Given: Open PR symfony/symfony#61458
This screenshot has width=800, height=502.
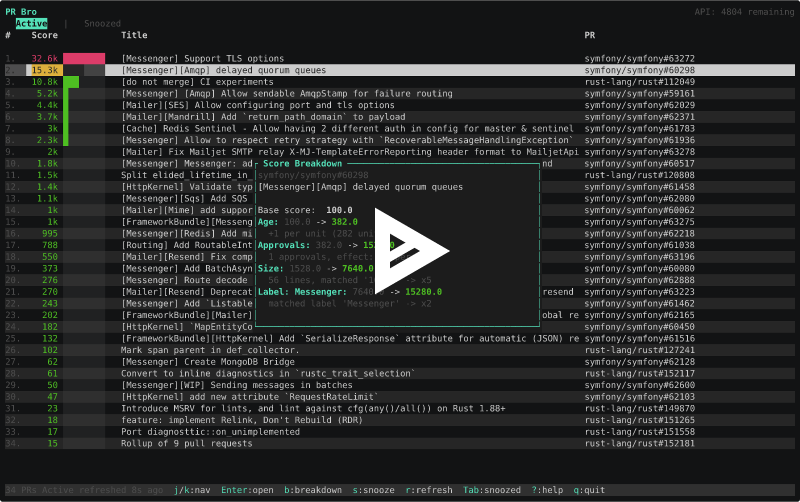Looking at the screenshot, I should coord(639,187).
